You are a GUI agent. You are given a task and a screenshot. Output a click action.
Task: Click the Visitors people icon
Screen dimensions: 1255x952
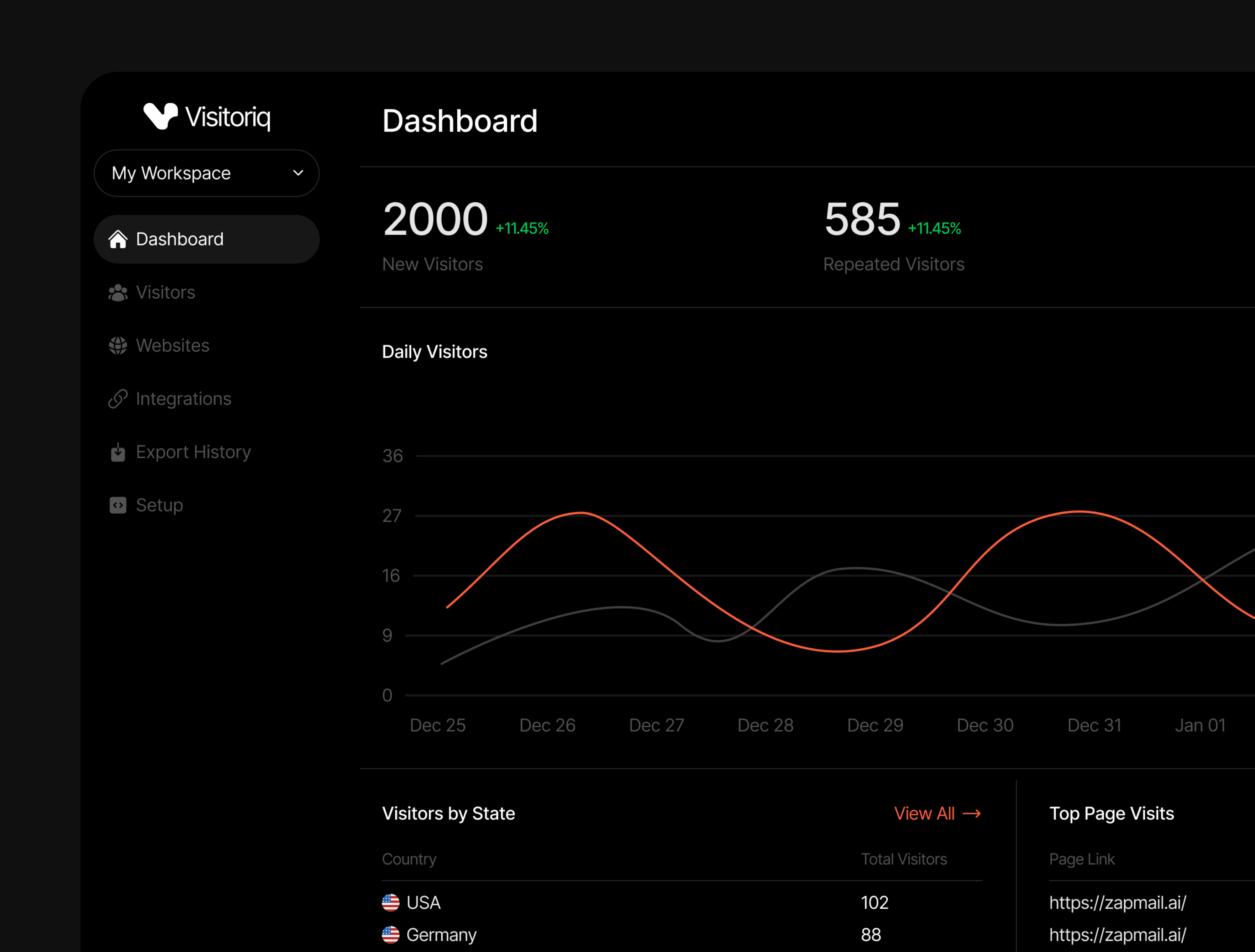click(118, 293)
